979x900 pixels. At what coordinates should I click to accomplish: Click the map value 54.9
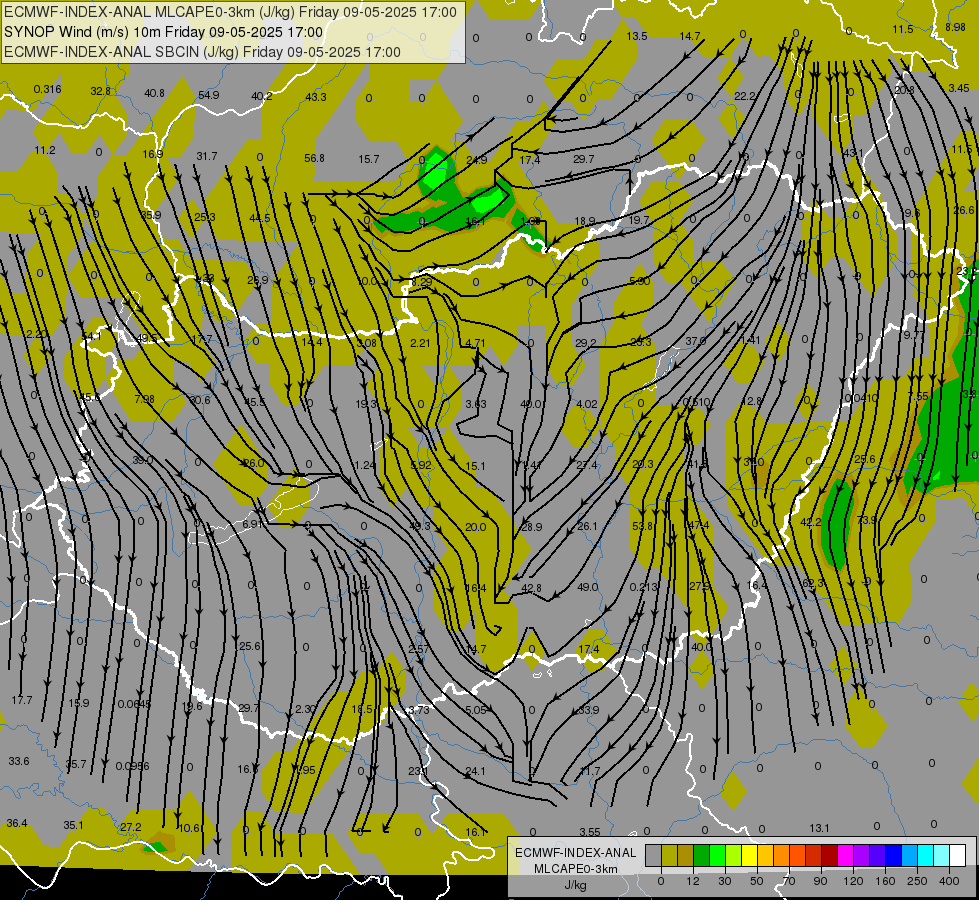coord(209,95)
